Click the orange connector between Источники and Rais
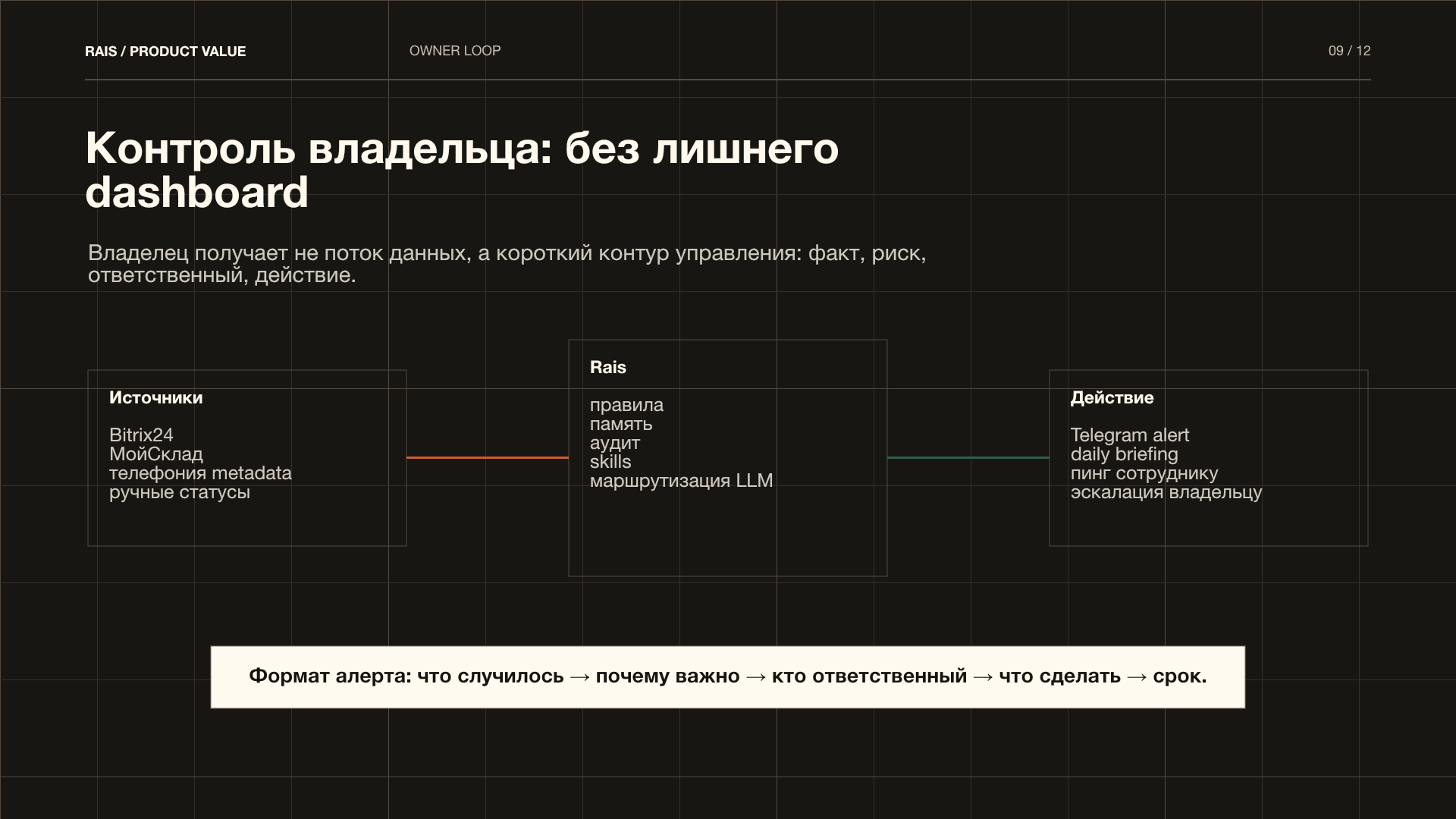The width and height of the screenshot is (1456, 819). [485, 457]
